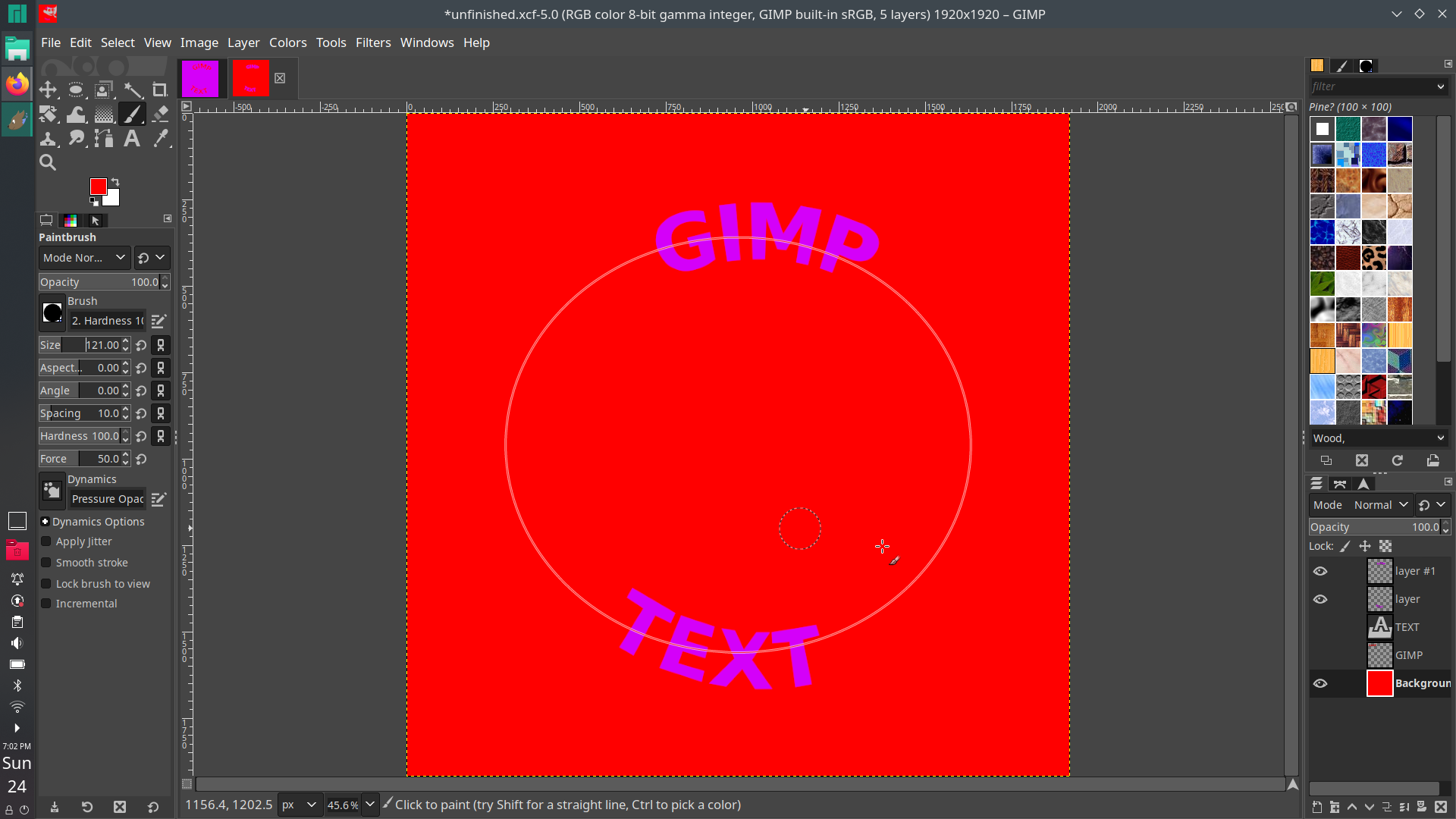This screenshot has width=1456, height=819.
Task: Select the Move tool
Action: coord(49,90)
